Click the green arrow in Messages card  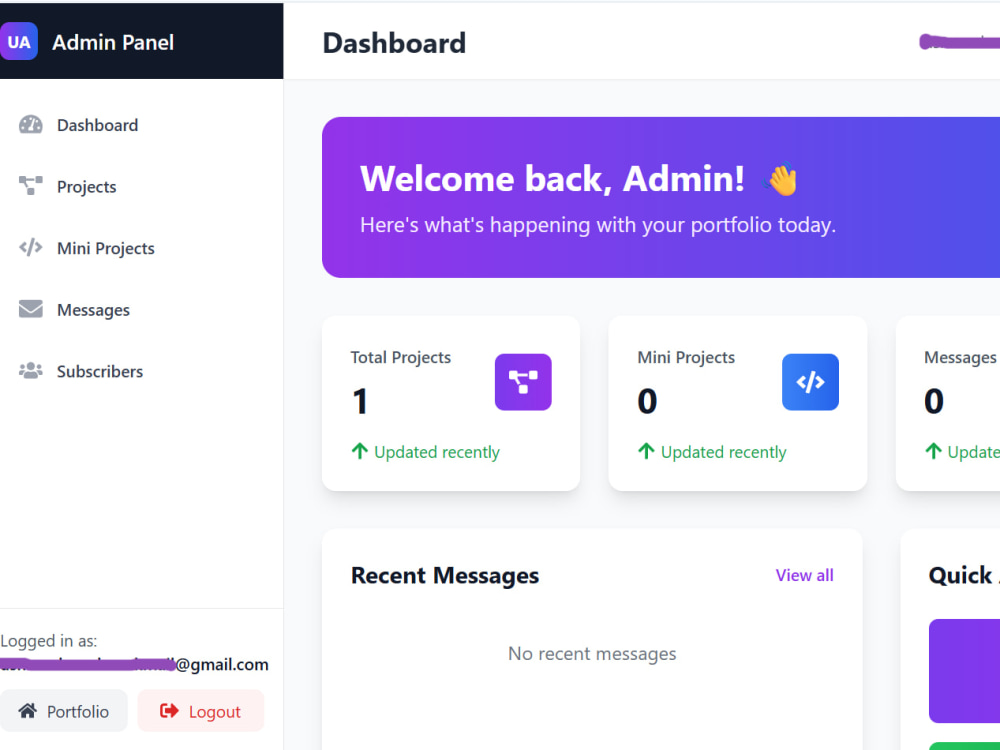933,452
